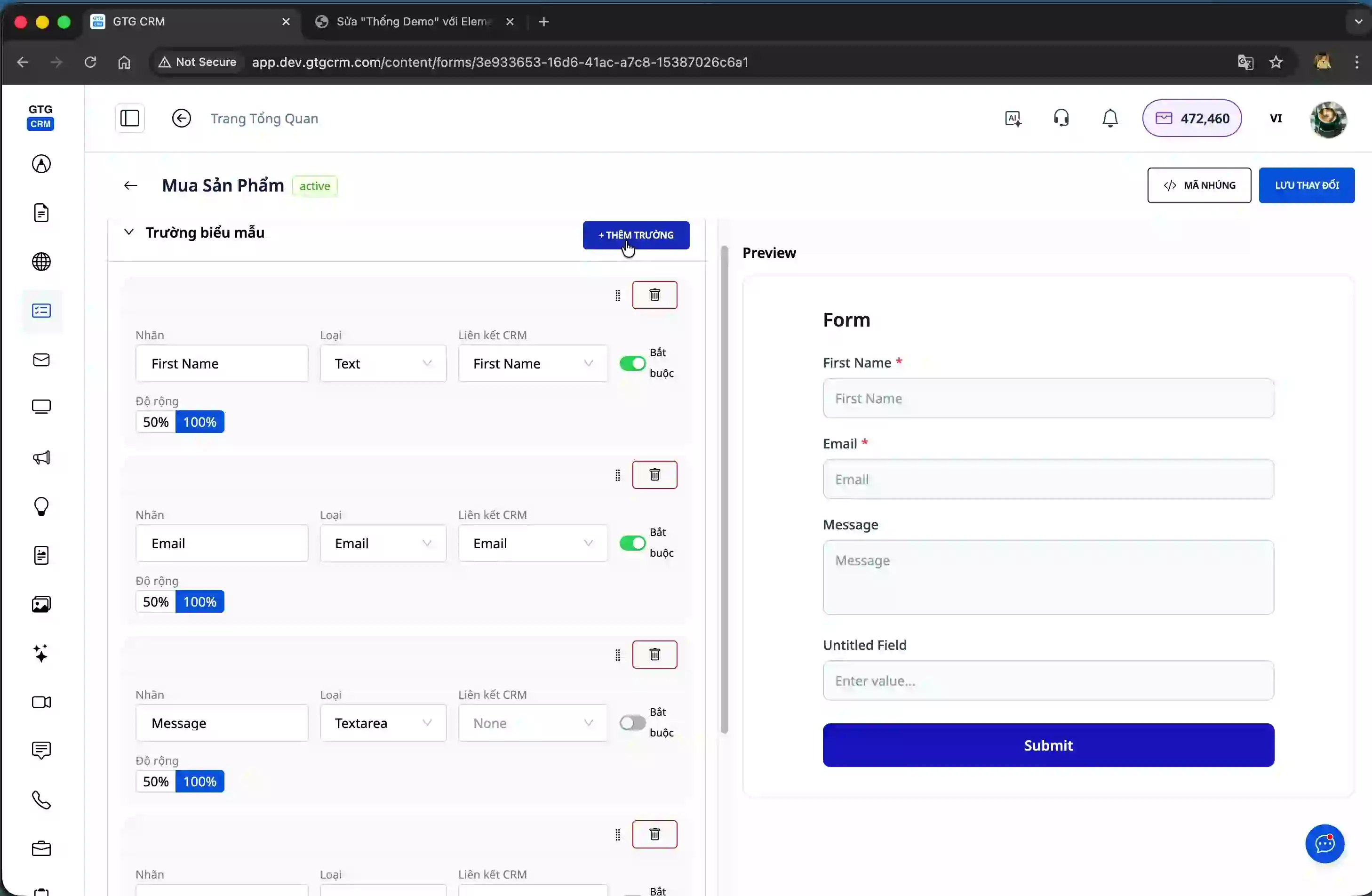Image resolution: width=1372 pixels, height=896 pixels.
Task: Select the globe website icon in sidebar
Action: coord(41,261)
